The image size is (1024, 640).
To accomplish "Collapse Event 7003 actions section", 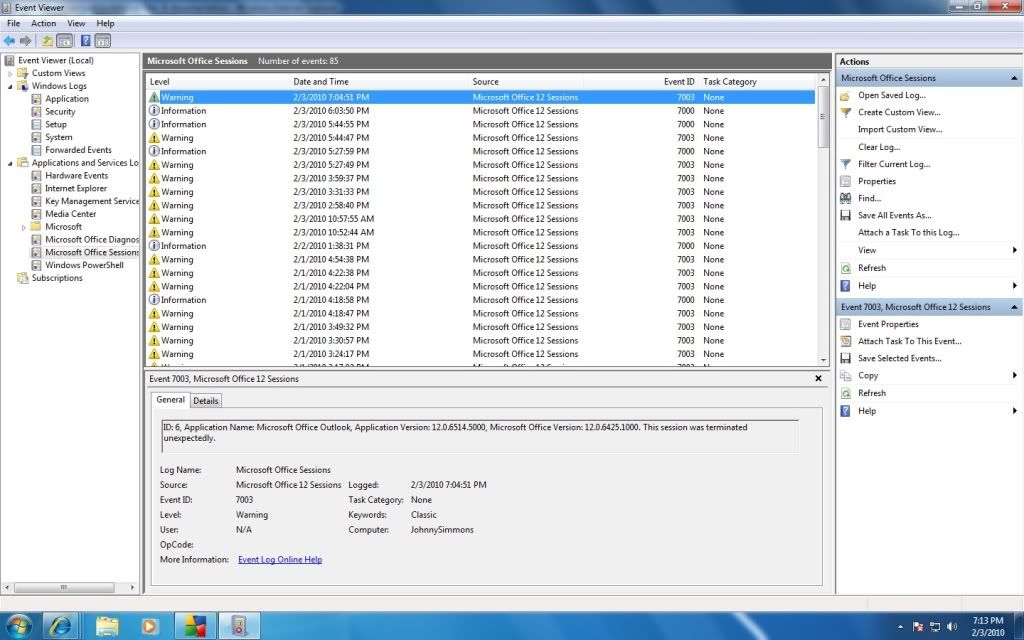I will pos(1014,307).
